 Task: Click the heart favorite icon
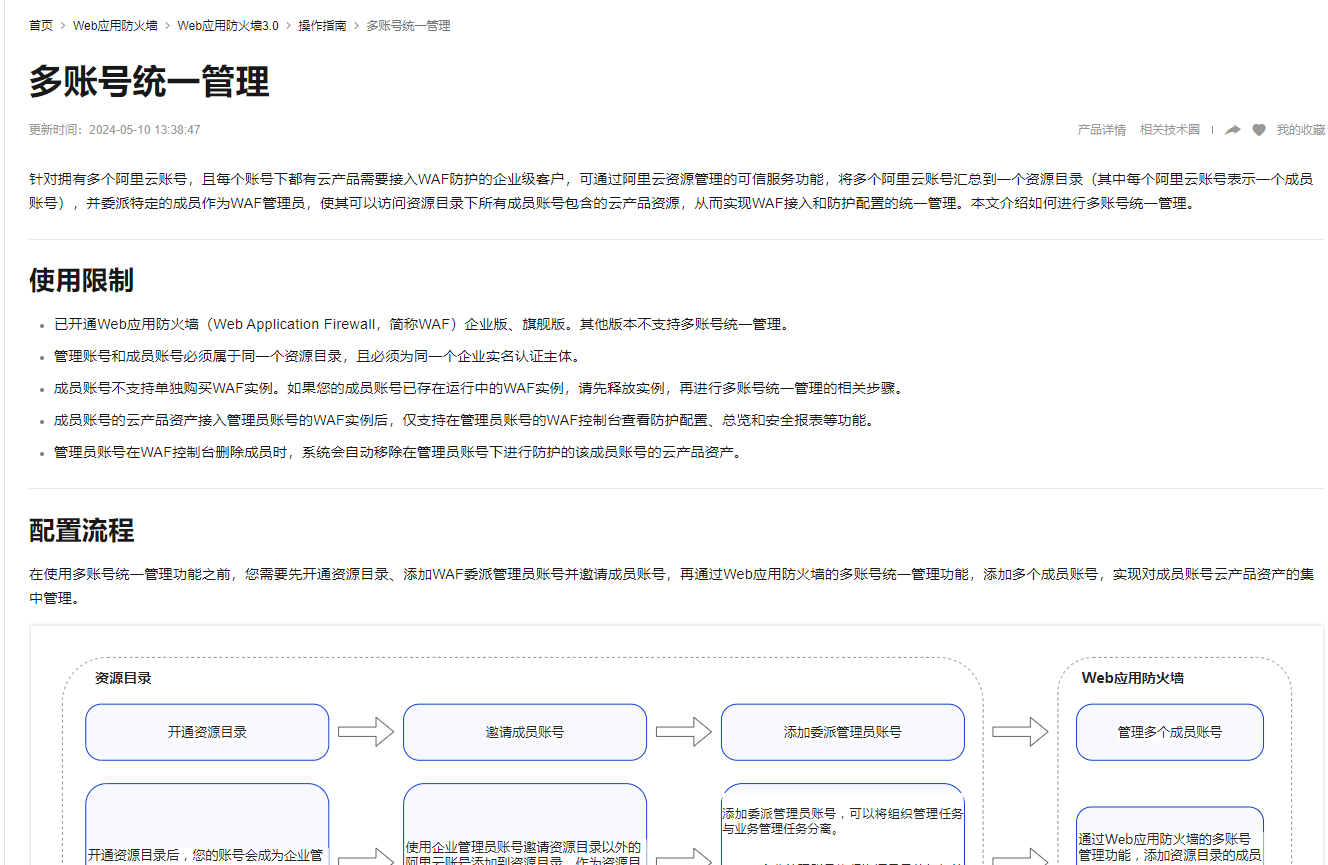tap(1259, 130)
